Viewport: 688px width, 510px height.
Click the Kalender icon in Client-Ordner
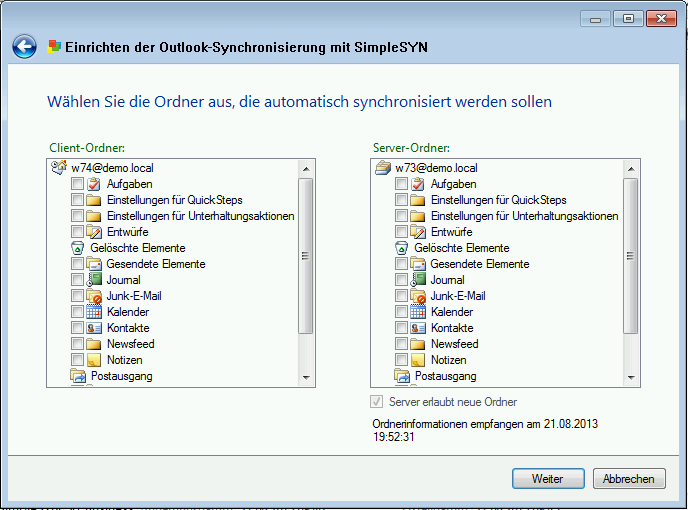[x=94, y=312]
